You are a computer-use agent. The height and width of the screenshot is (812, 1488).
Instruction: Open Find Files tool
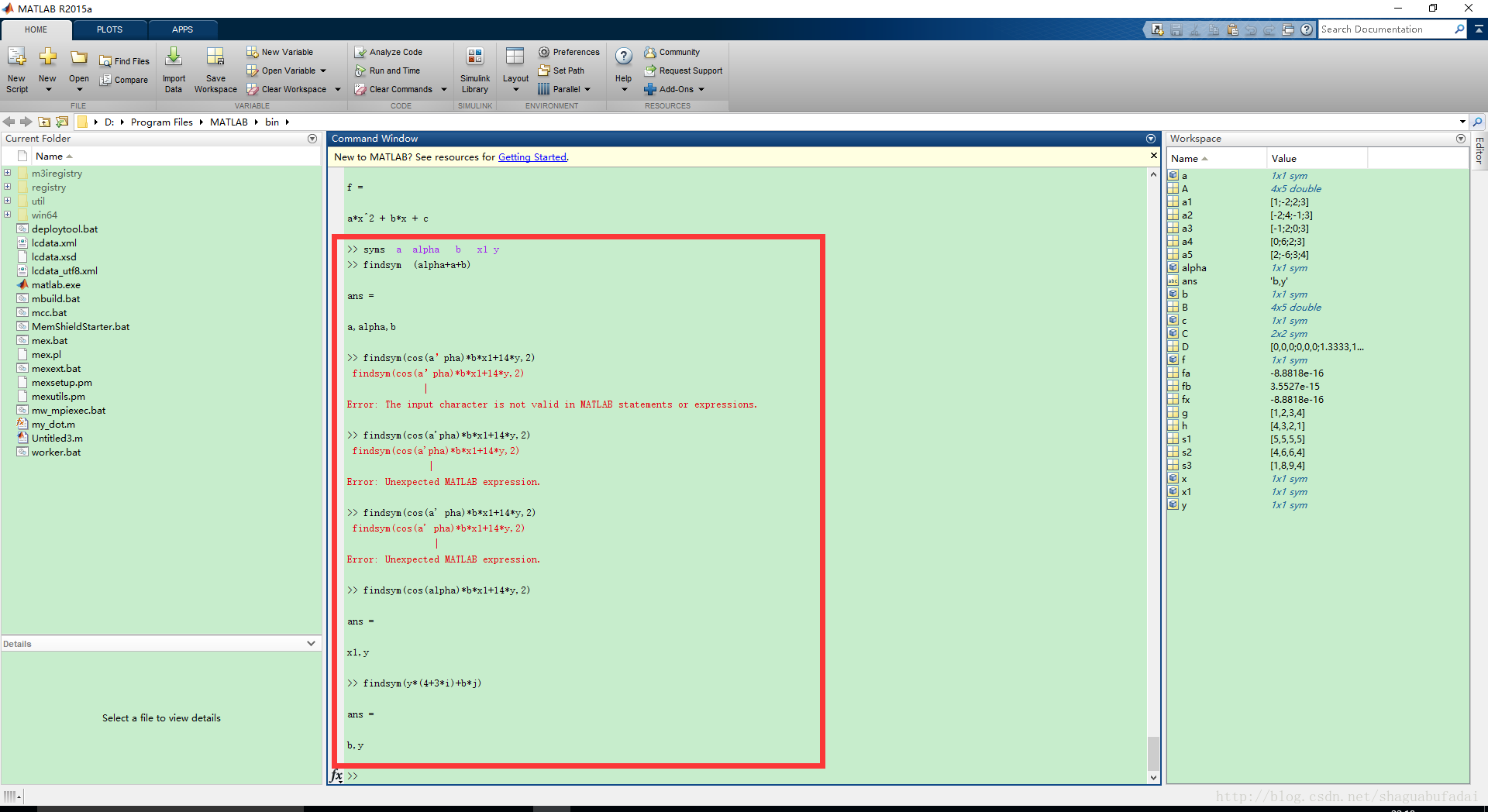coord(124,61)
